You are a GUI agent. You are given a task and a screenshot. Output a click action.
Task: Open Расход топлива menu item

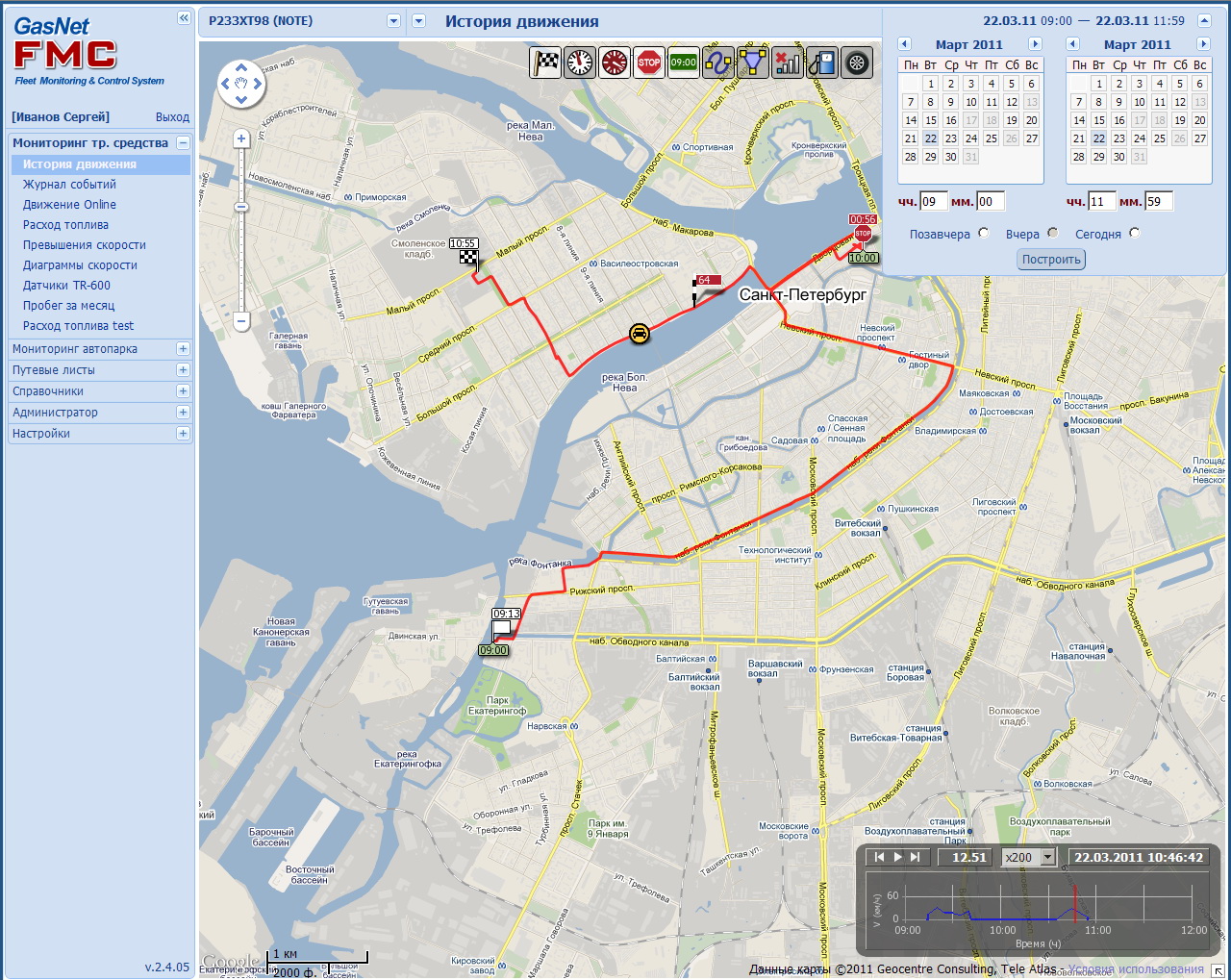65,225
